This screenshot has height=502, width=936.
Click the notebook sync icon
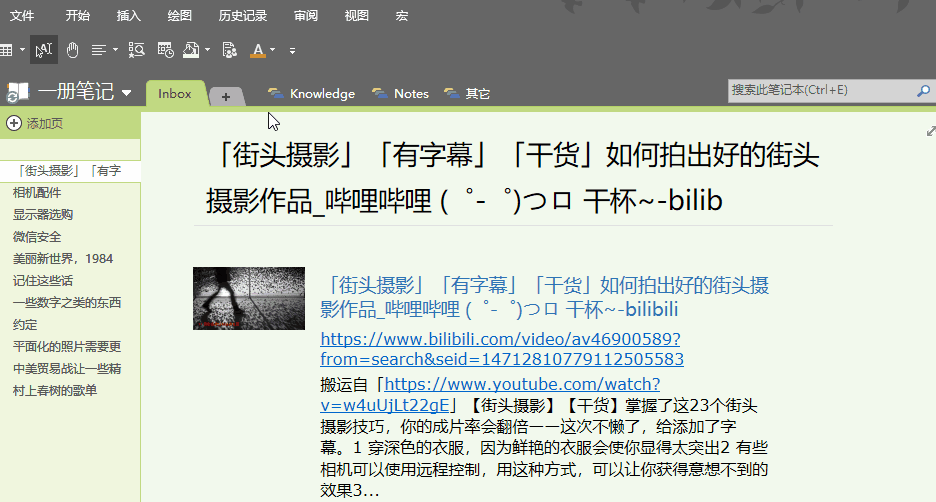17,93
